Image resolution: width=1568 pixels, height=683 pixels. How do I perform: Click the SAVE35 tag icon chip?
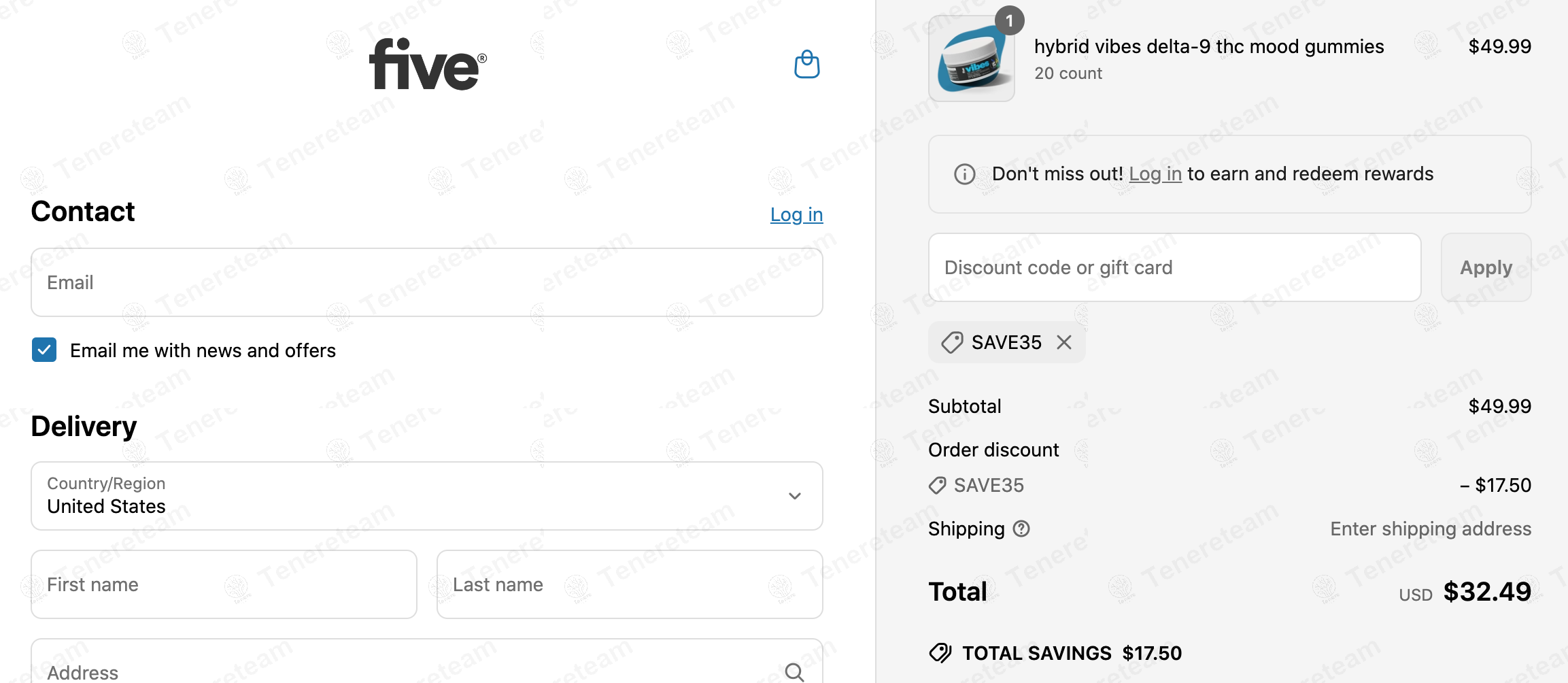coord(952,342)
